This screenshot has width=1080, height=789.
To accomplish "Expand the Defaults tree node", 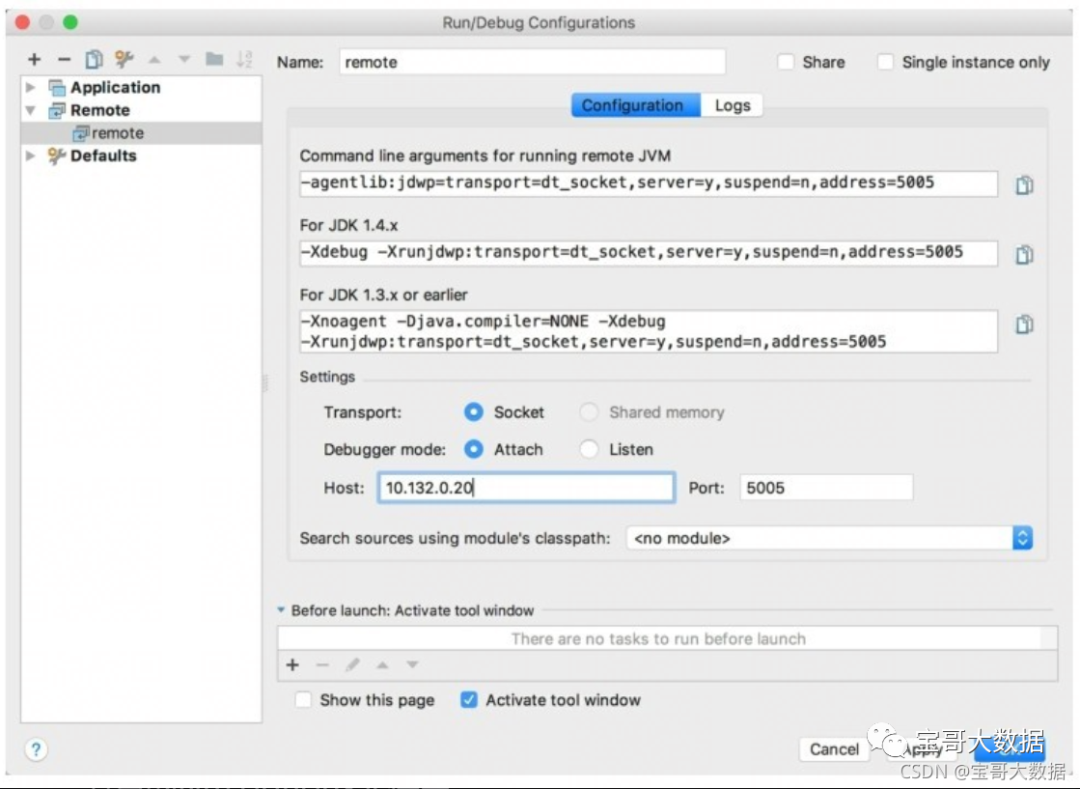I will 30,156.
